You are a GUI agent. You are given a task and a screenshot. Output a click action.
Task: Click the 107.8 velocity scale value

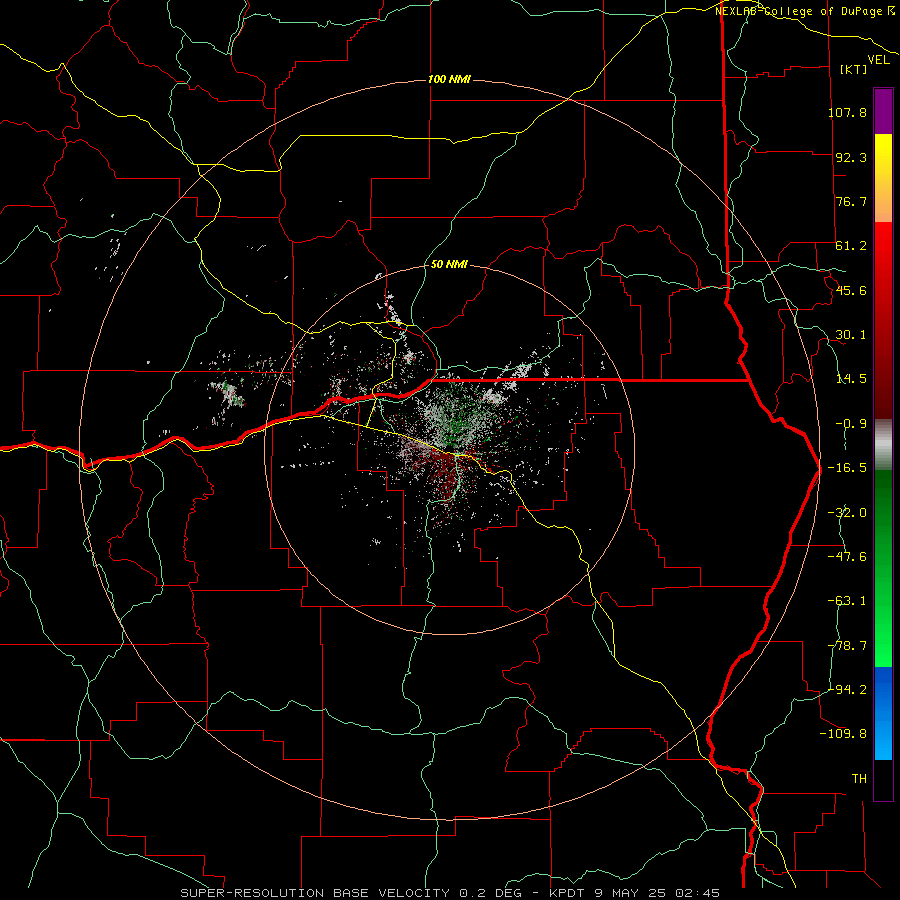click(x=847, y=112)
